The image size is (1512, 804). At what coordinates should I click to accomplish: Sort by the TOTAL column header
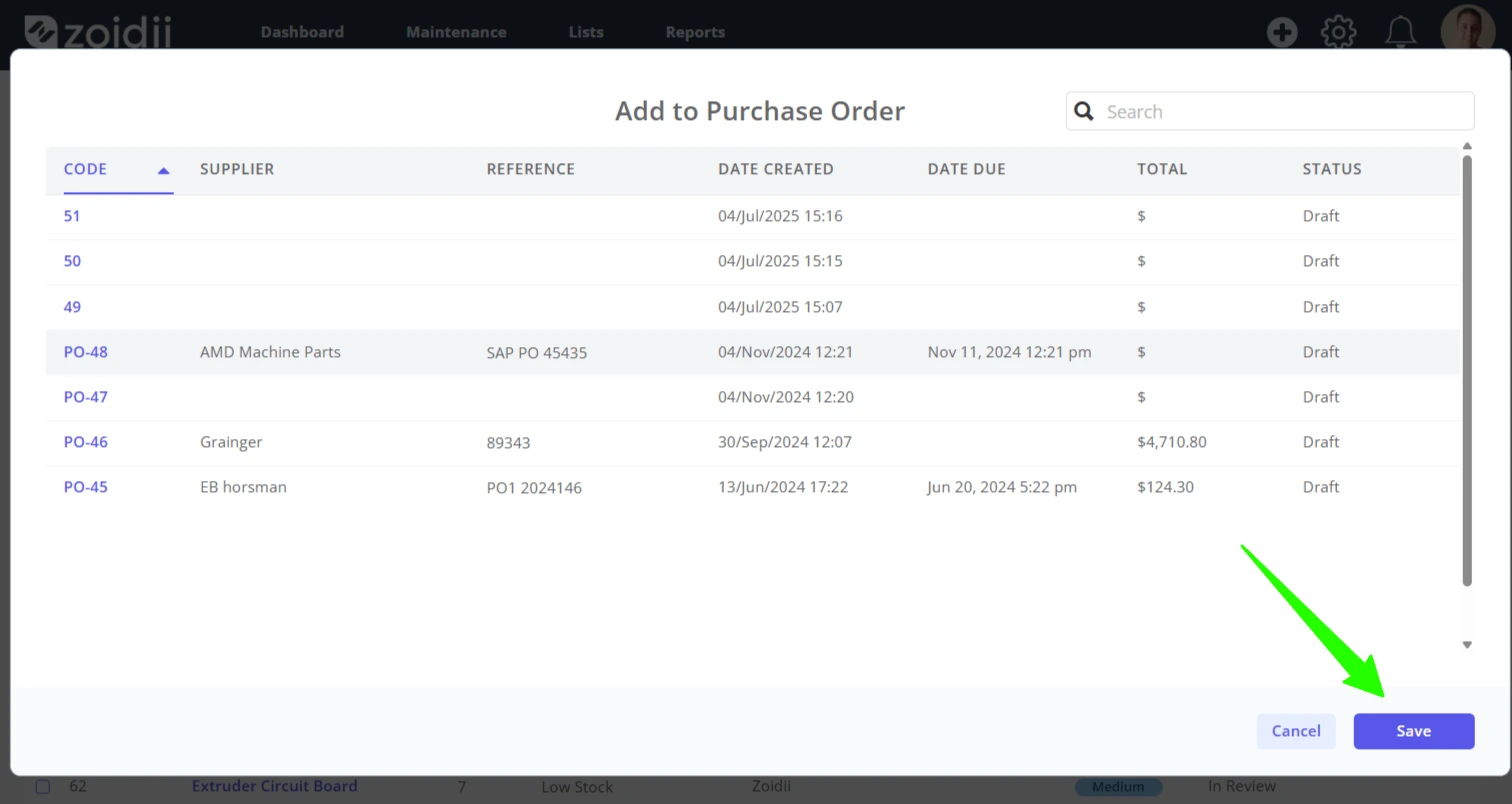(1162, 169)
